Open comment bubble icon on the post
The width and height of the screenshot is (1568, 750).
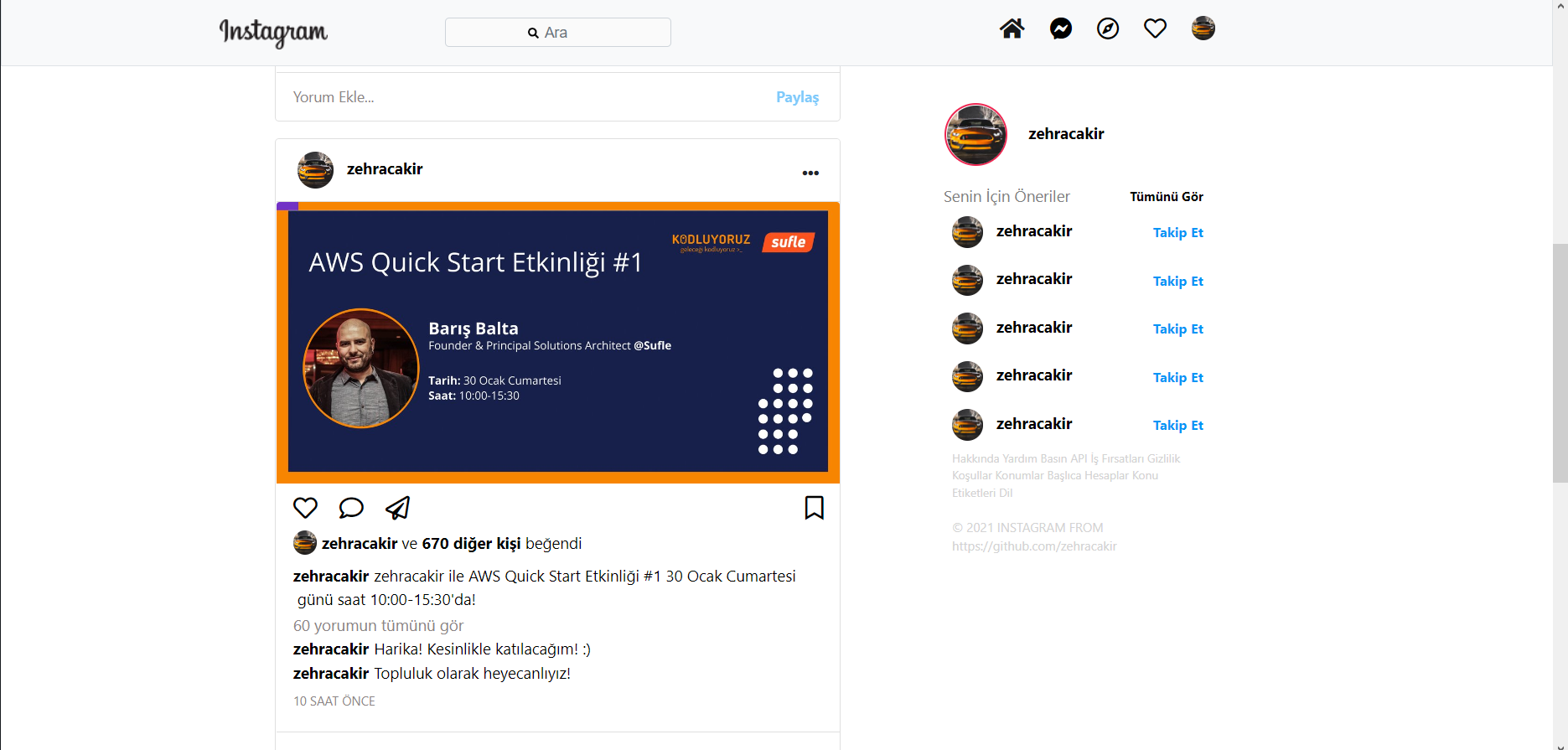pyautogui.click(x=351, y=508)
